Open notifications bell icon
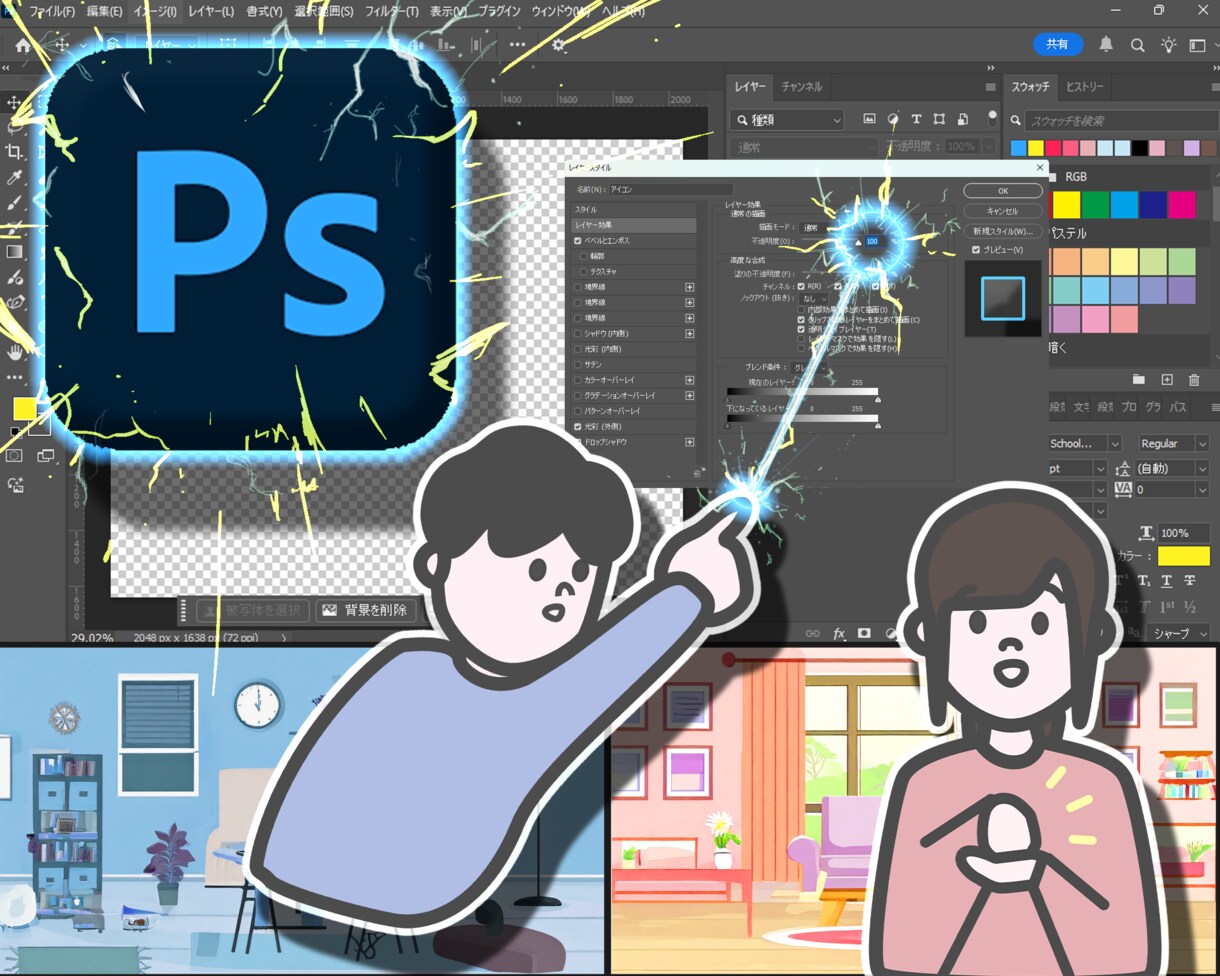Screen dimensions: 1220x976 point(1106,45)
